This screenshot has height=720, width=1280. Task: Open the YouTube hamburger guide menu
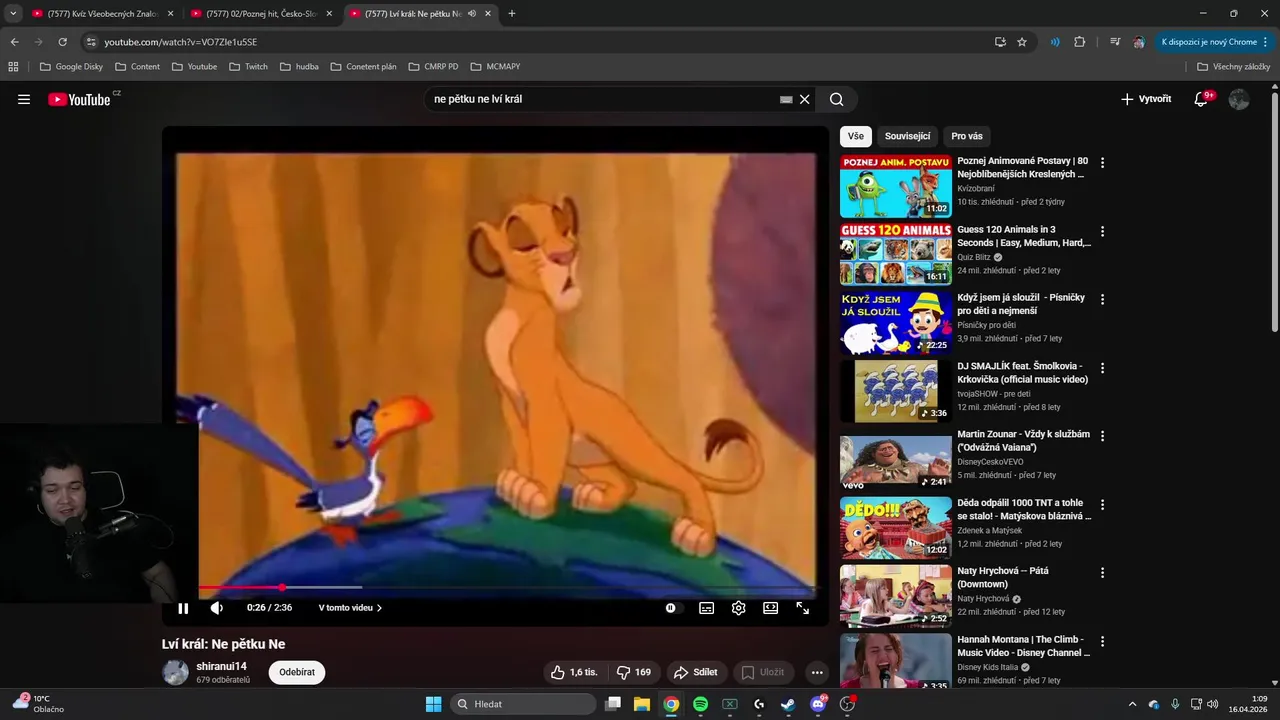pyautogui.click(x=24, y=99)
